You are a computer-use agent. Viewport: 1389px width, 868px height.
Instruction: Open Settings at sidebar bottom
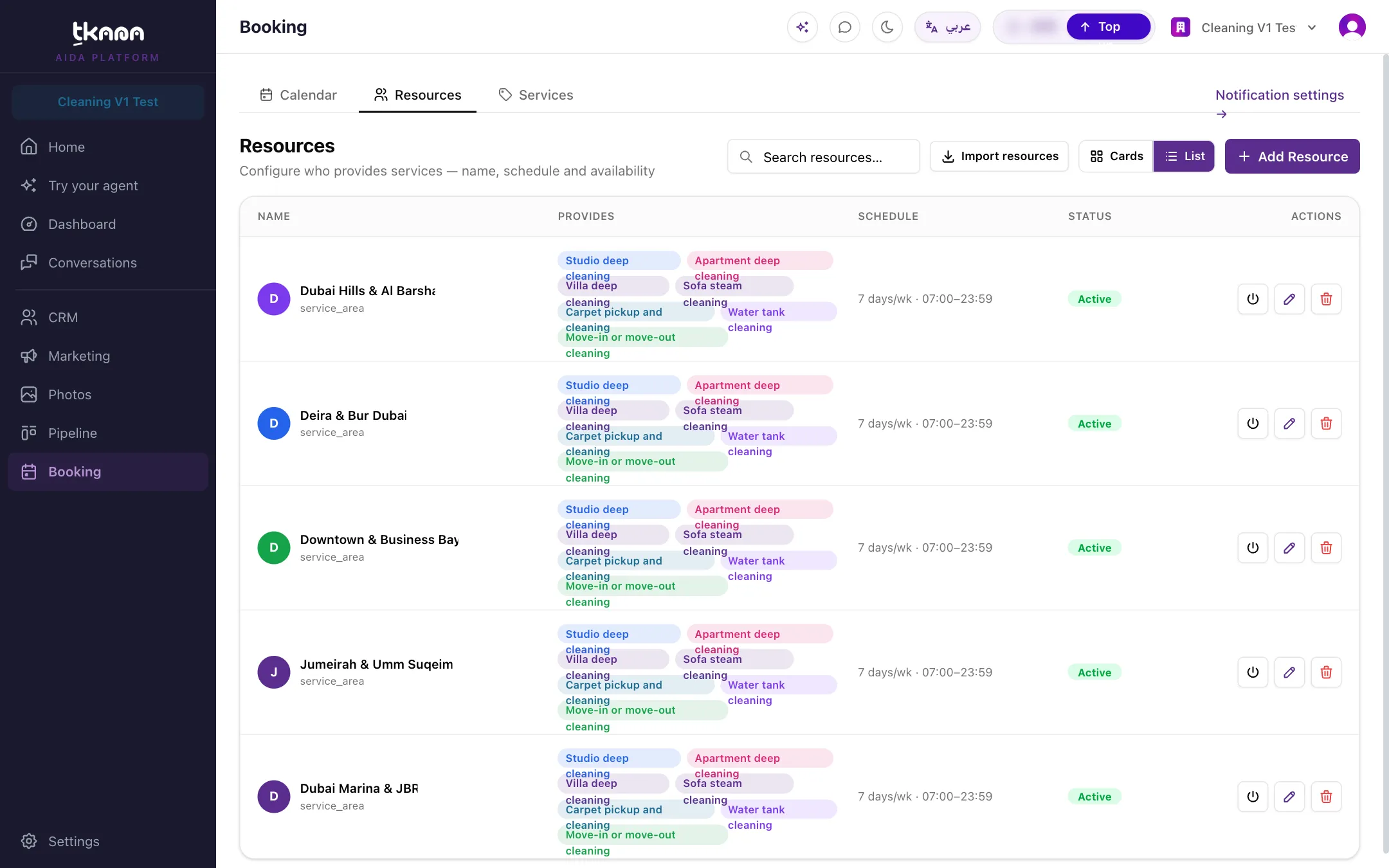108,842
